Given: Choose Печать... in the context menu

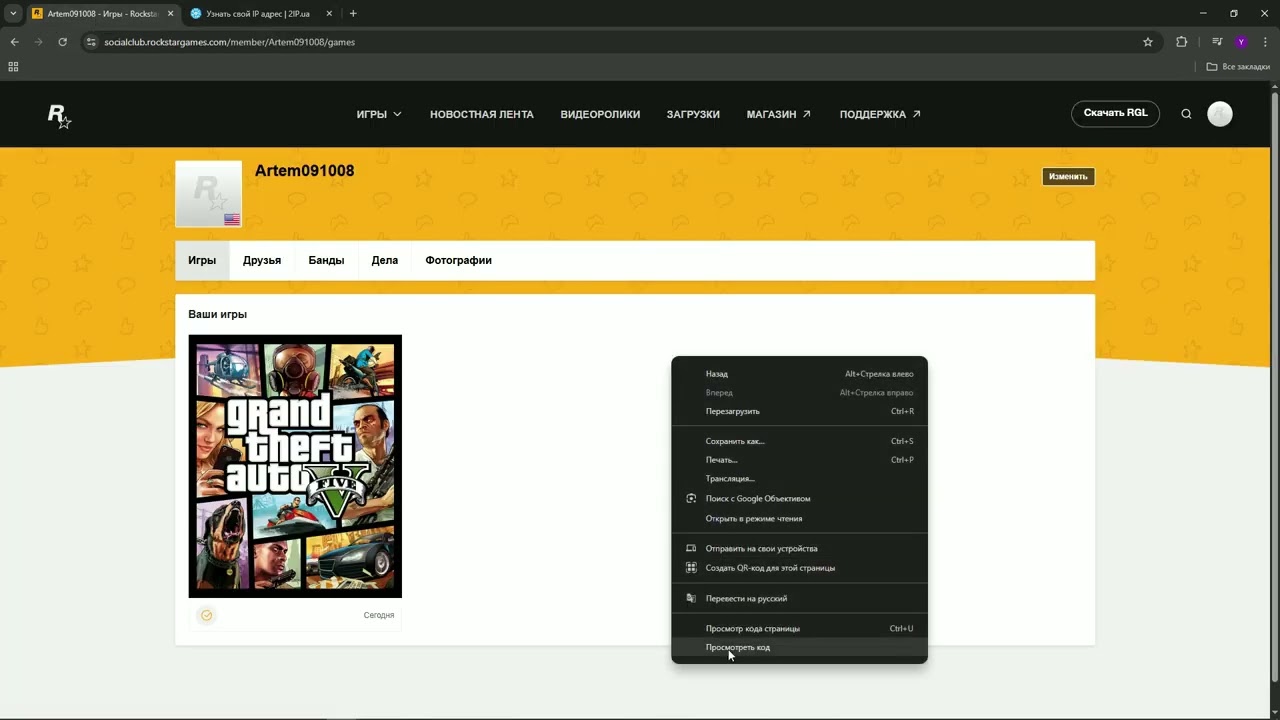Looking at the screenshot, I should [x=799, y=460].
